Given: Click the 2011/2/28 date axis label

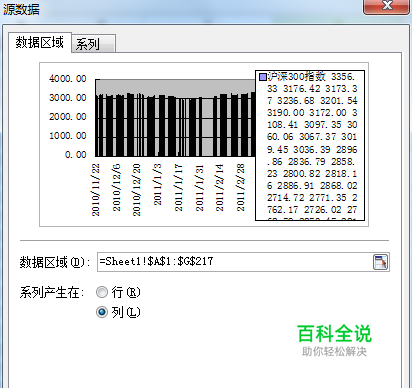Looking at the screenshot, I should (x=241, y=187).
